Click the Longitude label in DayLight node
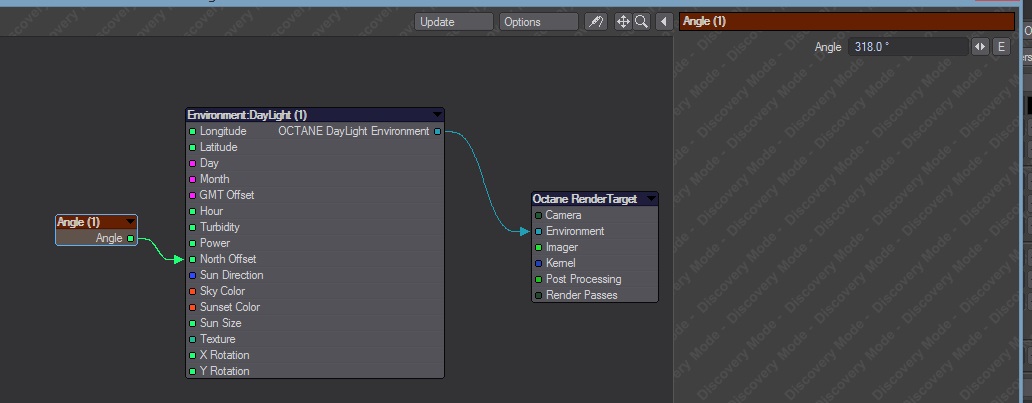1032x403 pixels. point(223,131)
